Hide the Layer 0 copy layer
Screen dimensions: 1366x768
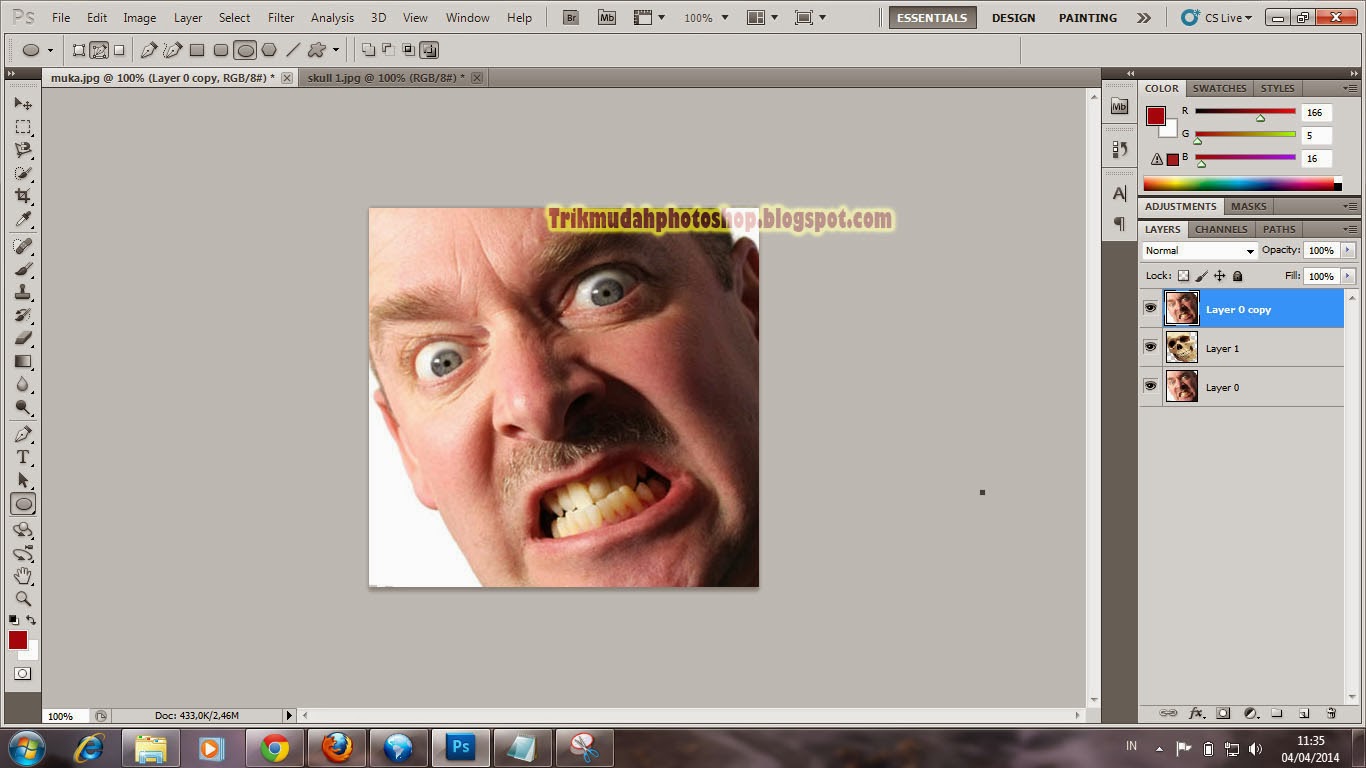pos(1150,309)
